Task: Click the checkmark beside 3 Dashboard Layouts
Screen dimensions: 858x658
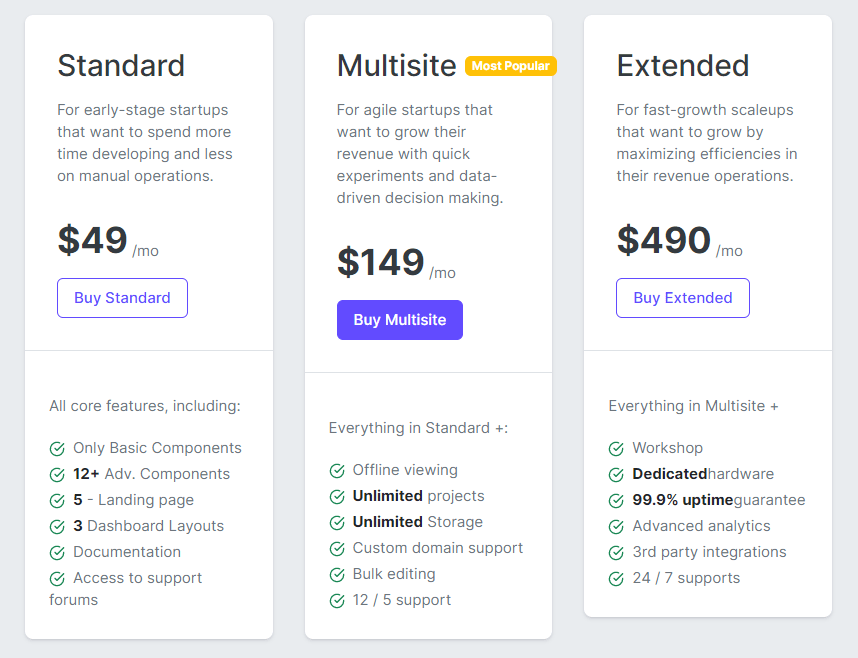Action: (58, 525)
